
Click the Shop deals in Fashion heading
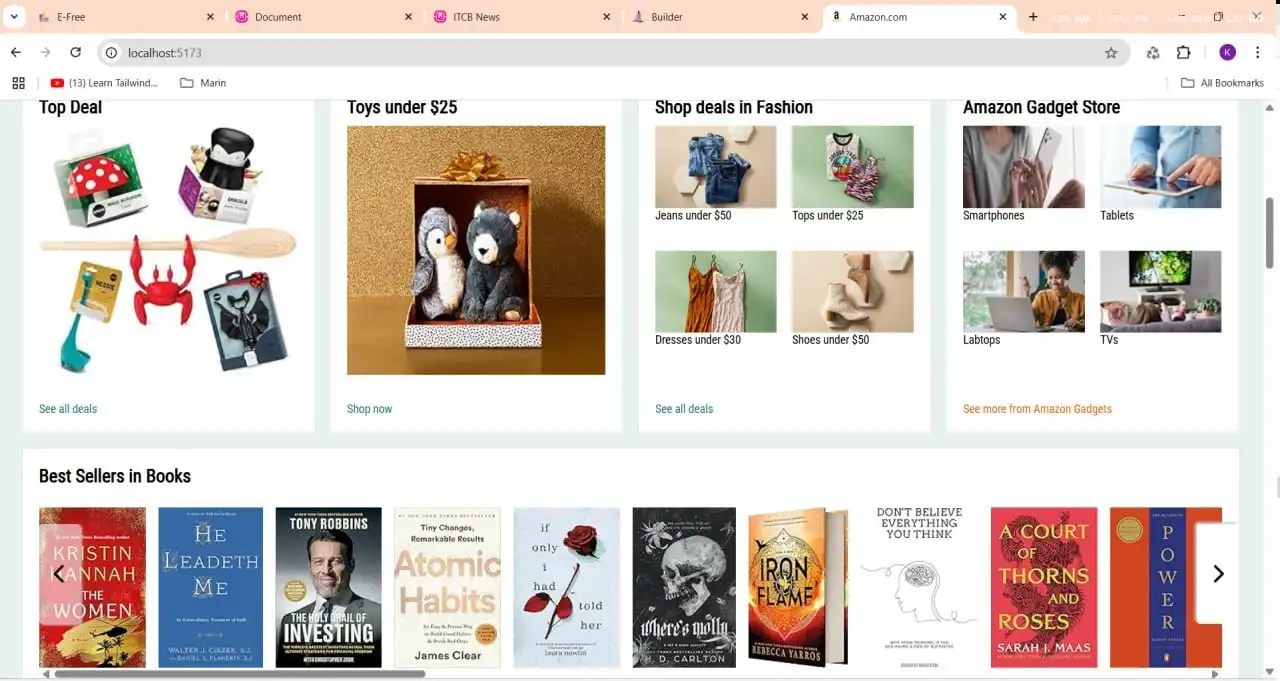point(734,107)
